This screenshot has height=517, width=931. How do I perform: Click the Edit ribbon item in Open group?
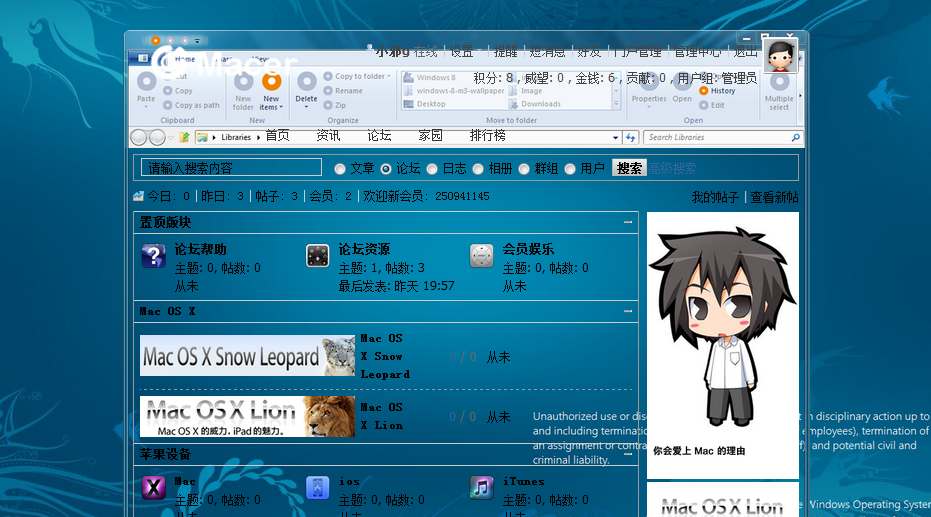[712, 105]
